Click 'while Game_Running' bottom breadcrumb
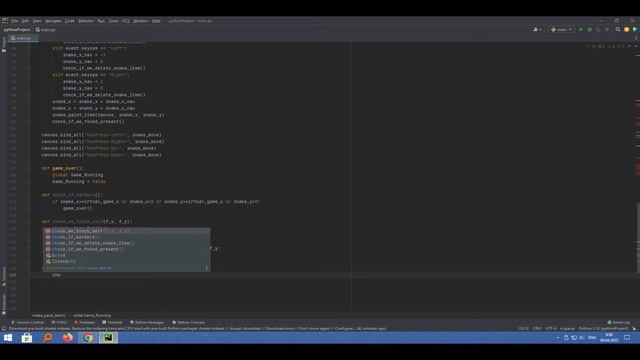Viewport: 640px width, 360px height. (92, 316)
